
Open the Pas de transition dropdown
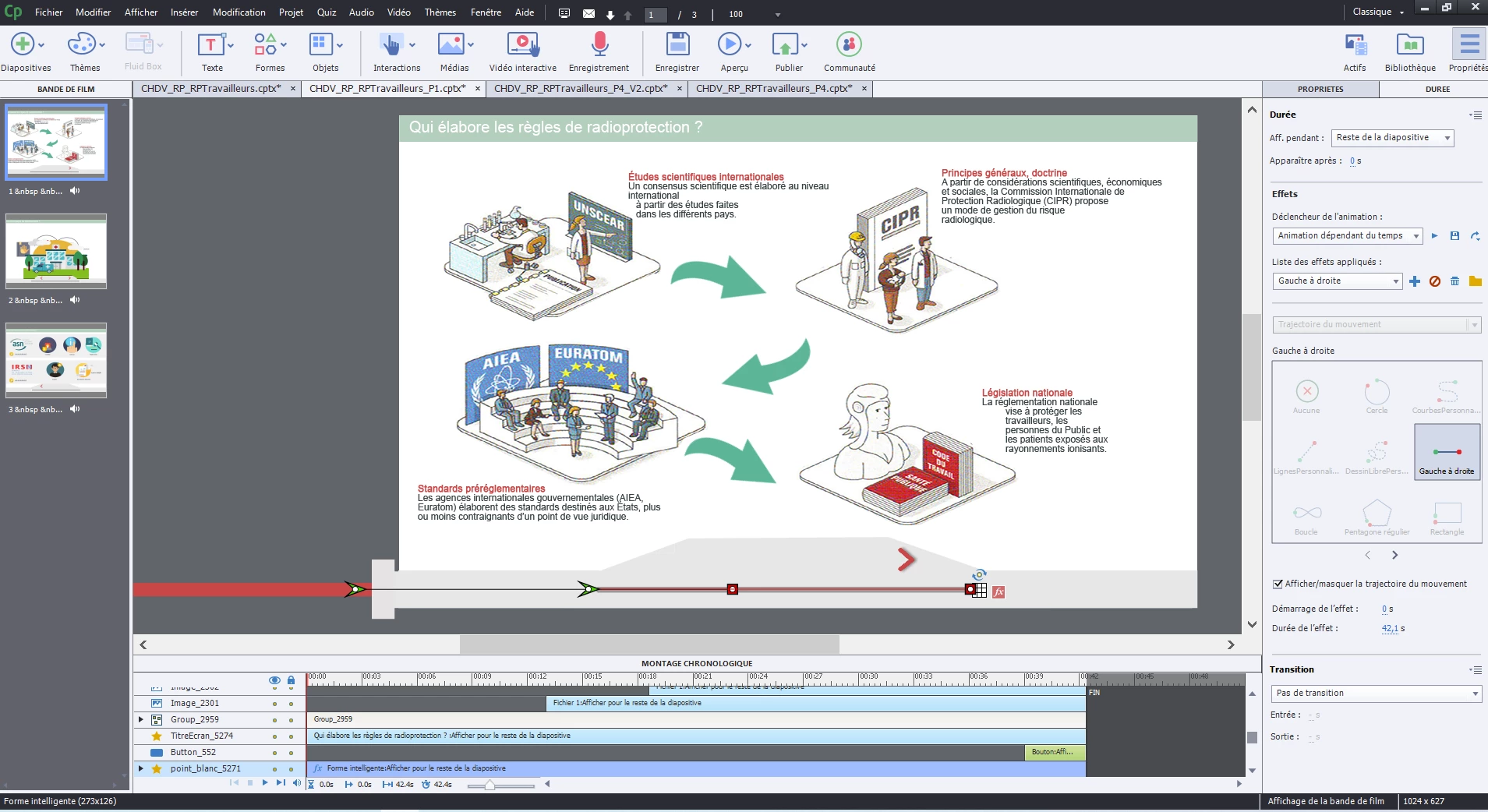pyautogui.click(x=1376, y=694)
